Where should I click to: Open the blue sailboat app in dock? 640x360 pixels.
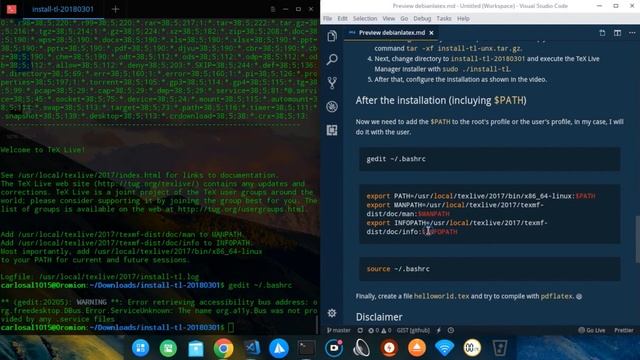pyautogui.click(x=279, y=348)
